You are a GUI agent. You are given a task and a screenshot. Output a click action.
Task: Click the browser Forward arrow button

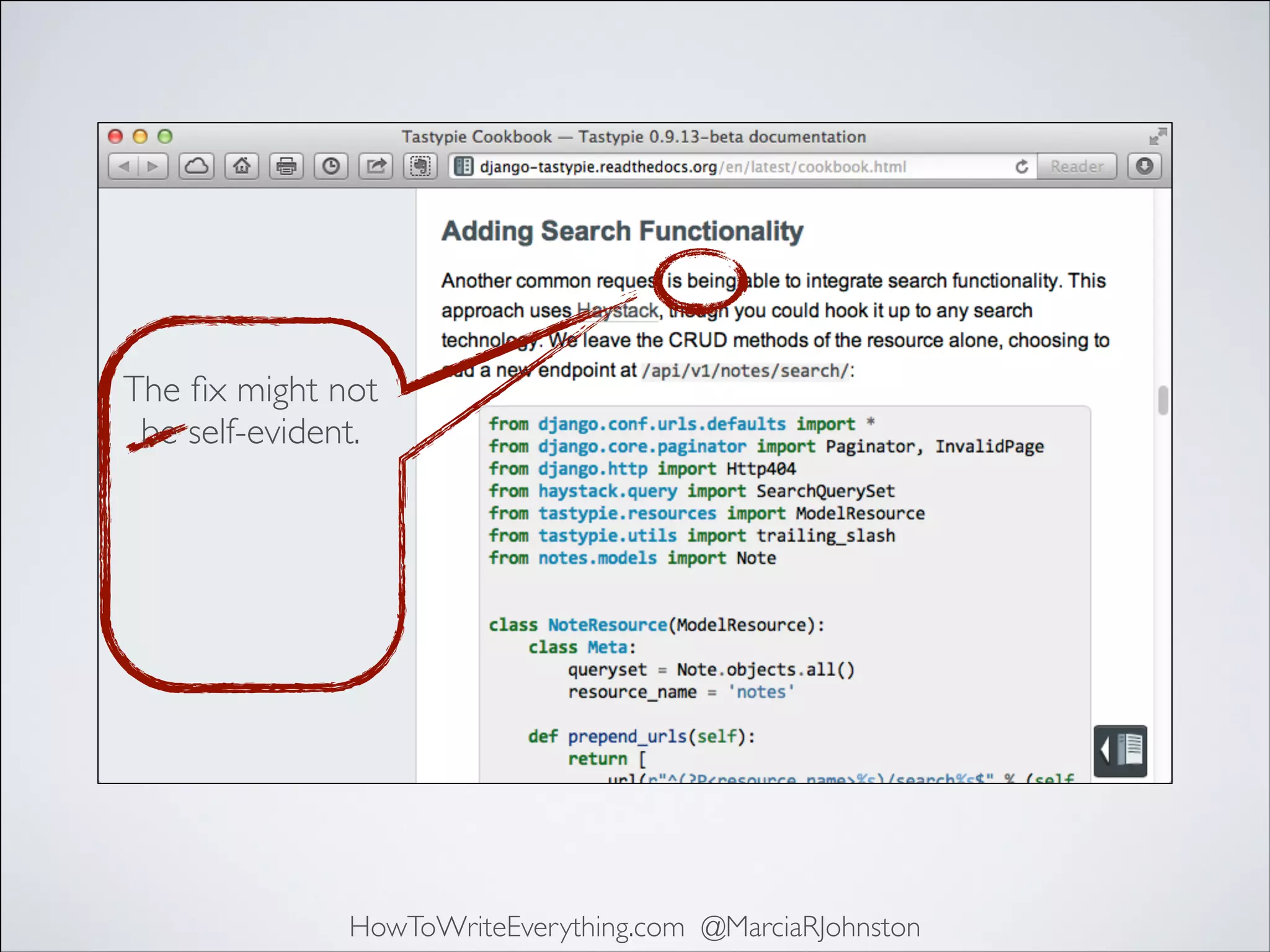coord(153,167)
